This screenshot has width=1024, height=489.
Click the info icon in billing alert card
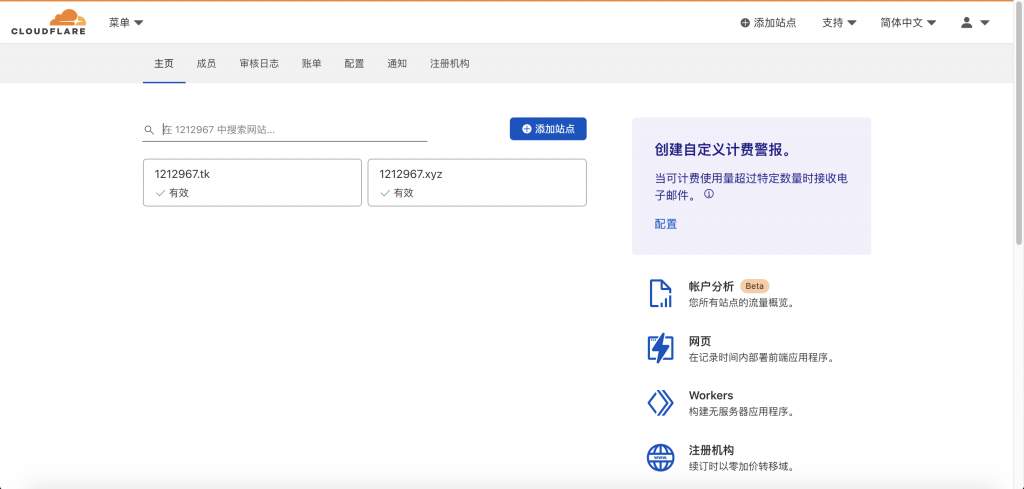click(709, 195)
